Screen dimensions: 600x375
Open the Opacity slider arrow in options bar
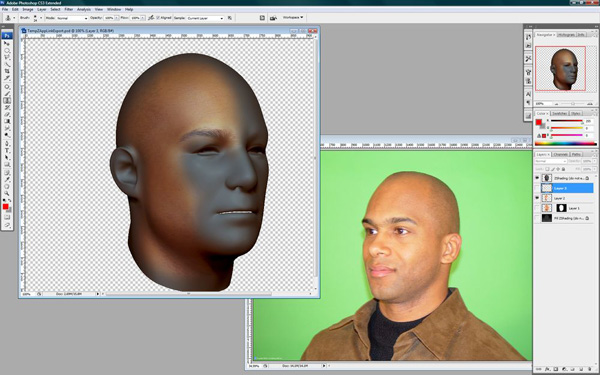117,18
